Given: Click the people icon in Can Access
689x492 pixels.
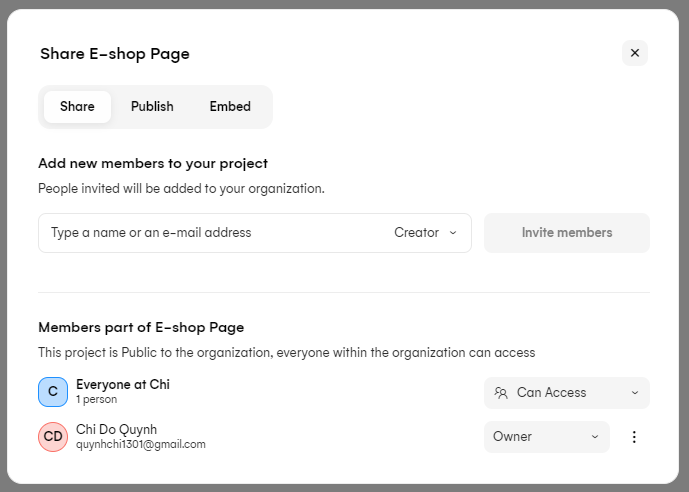Looking at the screenshot, I should pyautogui.click(x=501, y=393).
